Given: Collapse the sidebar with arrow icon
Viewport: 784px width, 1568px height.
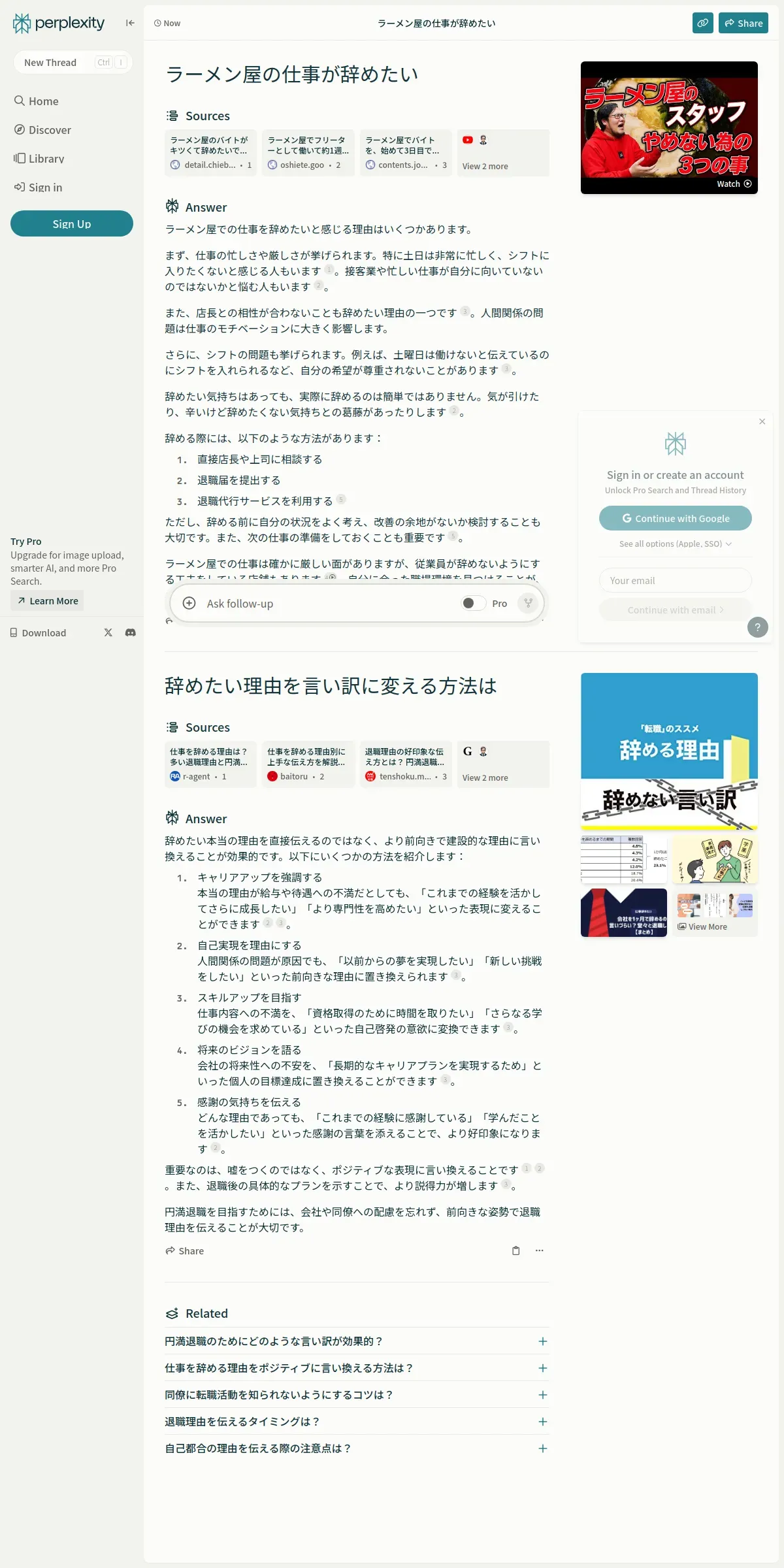Looking at the screenshot, I should click(x=130, y=23).
